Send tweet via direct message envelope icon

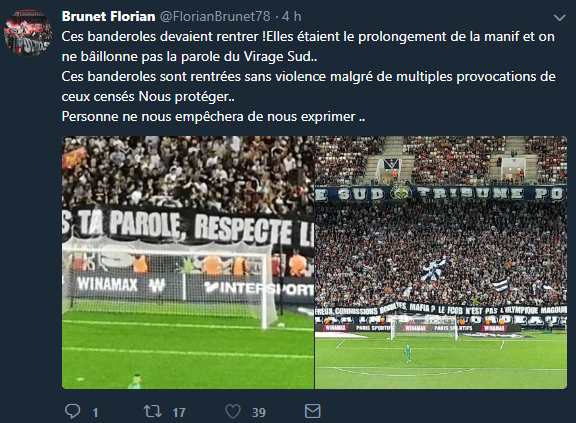click(313, 411)
